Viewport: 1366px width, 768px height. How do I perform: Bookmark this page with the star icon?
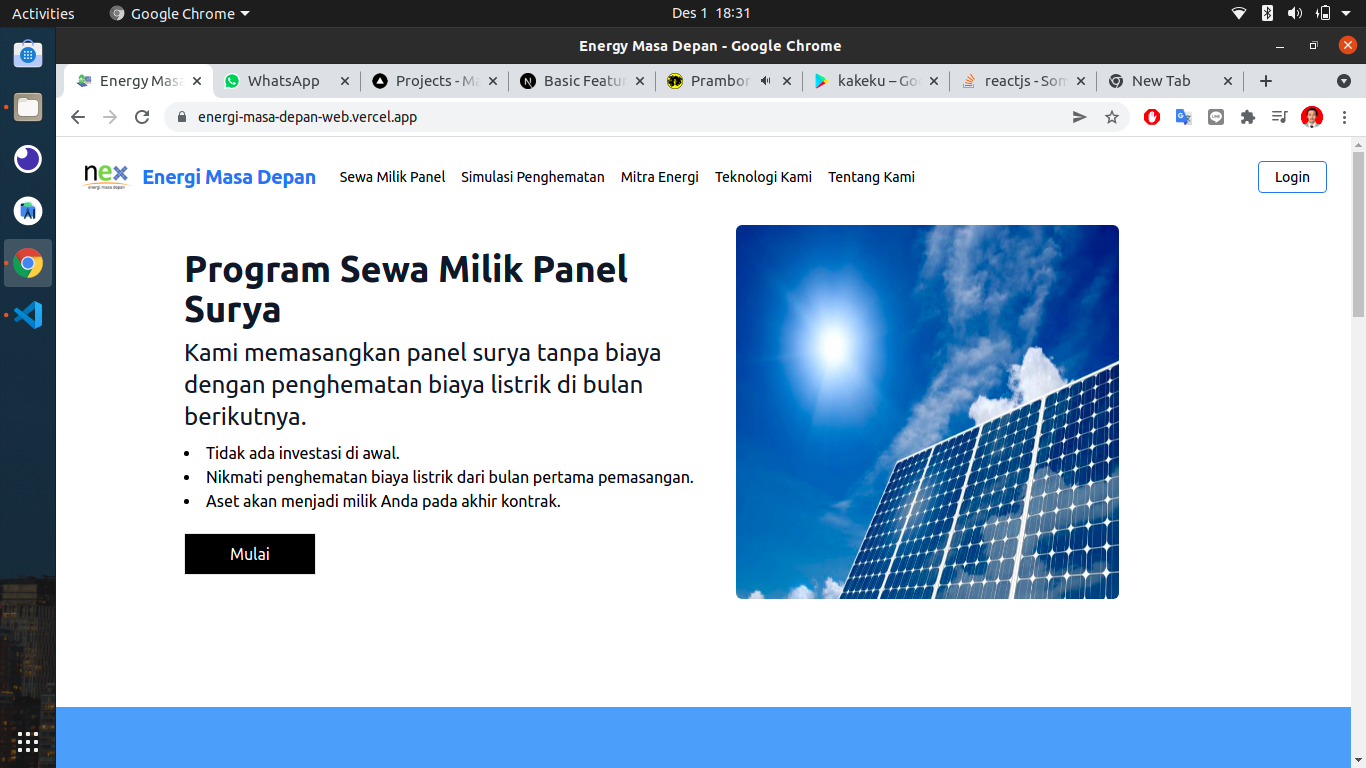click(x=1111, y=117)
